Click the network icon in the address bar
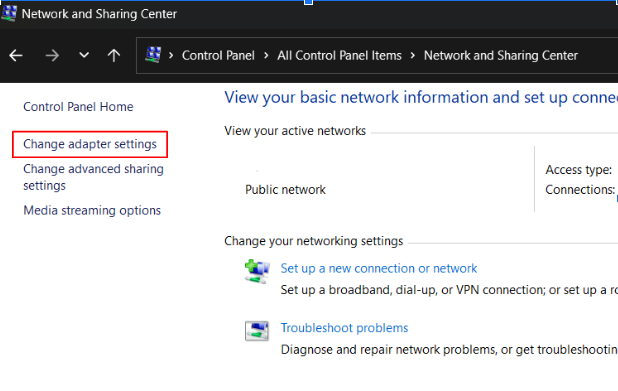 pos(153,55)
